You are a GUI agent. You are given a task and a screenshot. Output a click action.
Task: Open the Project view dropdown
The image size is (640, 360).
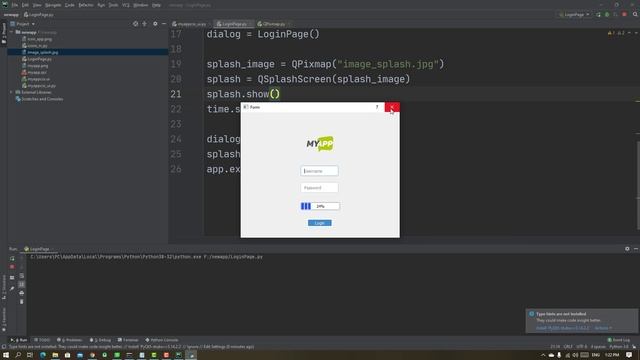(x=23, y=24)
